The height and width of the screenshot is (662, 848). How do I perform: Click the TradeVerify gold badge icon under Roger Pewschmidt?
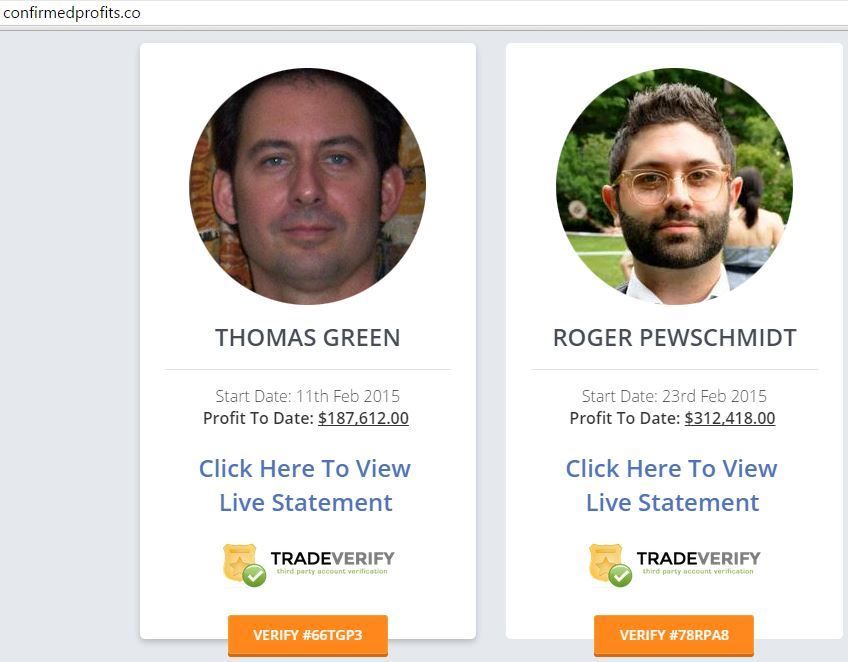coord(611,565)
